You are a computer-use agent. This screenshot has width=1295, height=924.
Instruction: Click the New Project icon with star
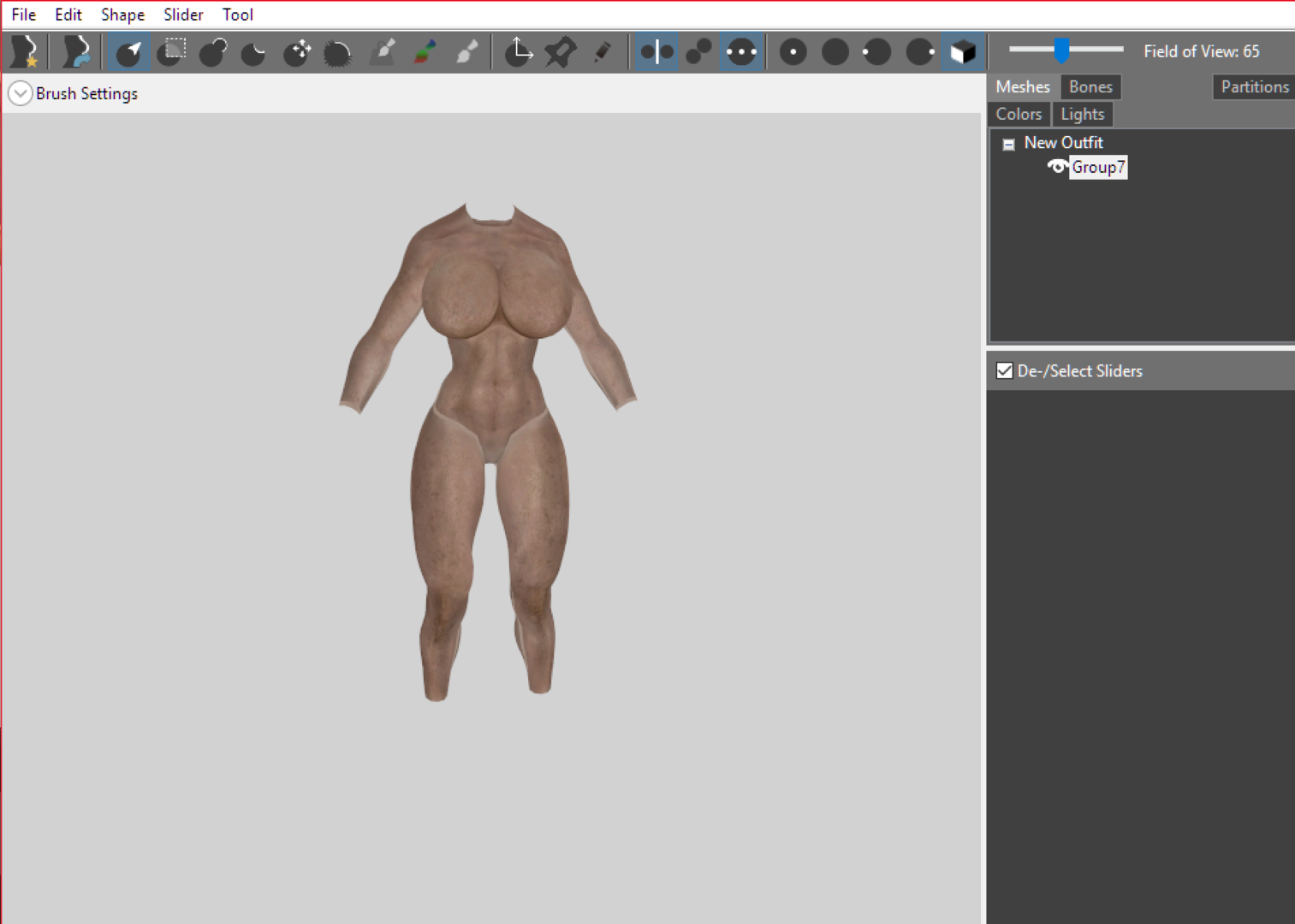[25, 52]
